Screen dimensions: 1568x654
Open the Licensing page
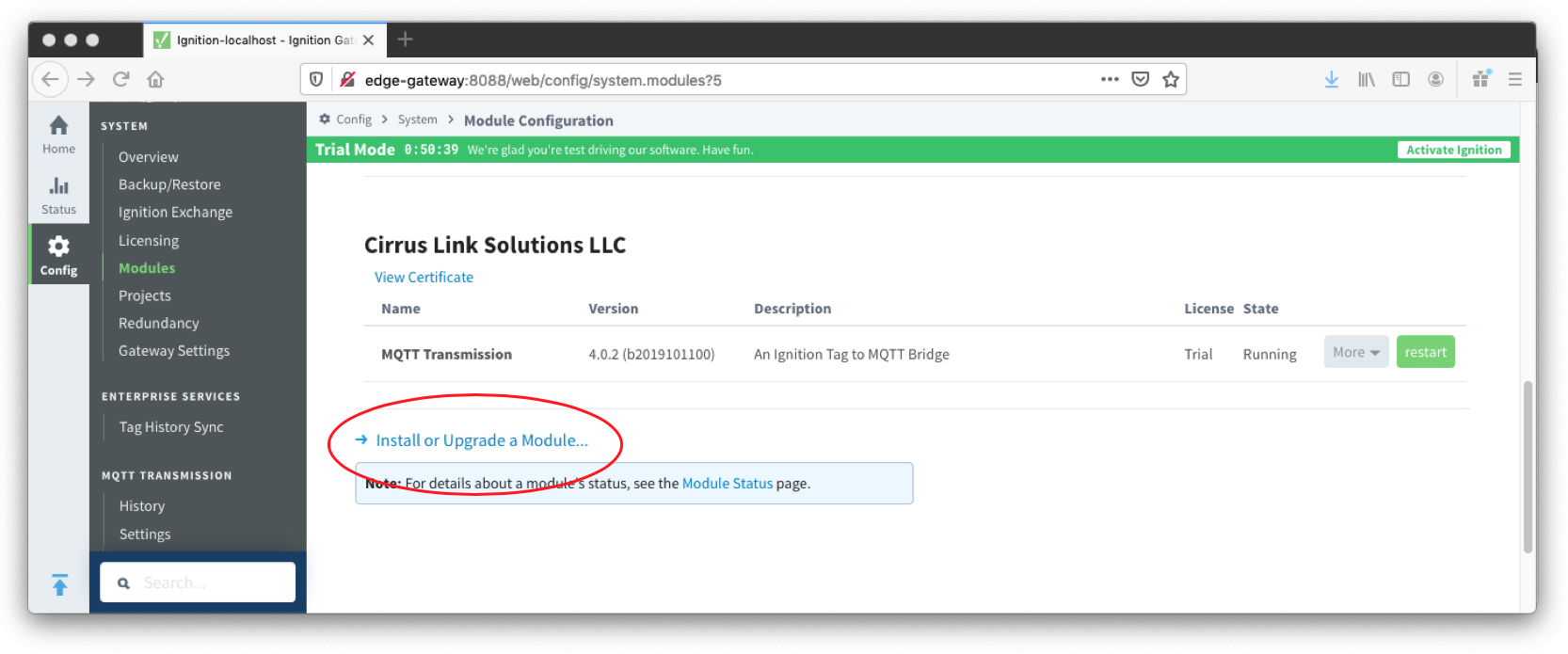(x=149, y=241)
